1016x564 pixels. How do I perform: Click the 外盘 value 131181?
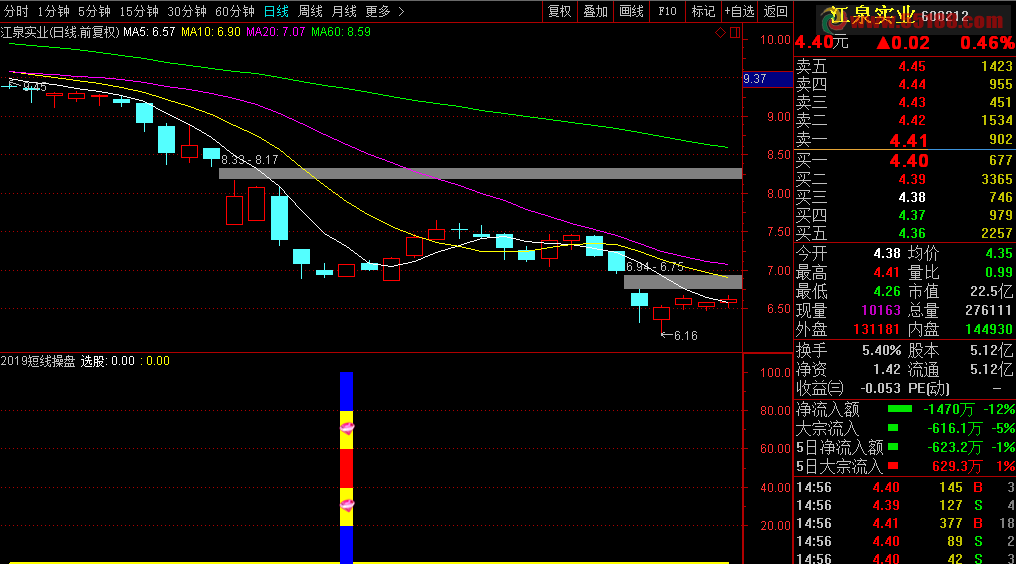[877, 329]
